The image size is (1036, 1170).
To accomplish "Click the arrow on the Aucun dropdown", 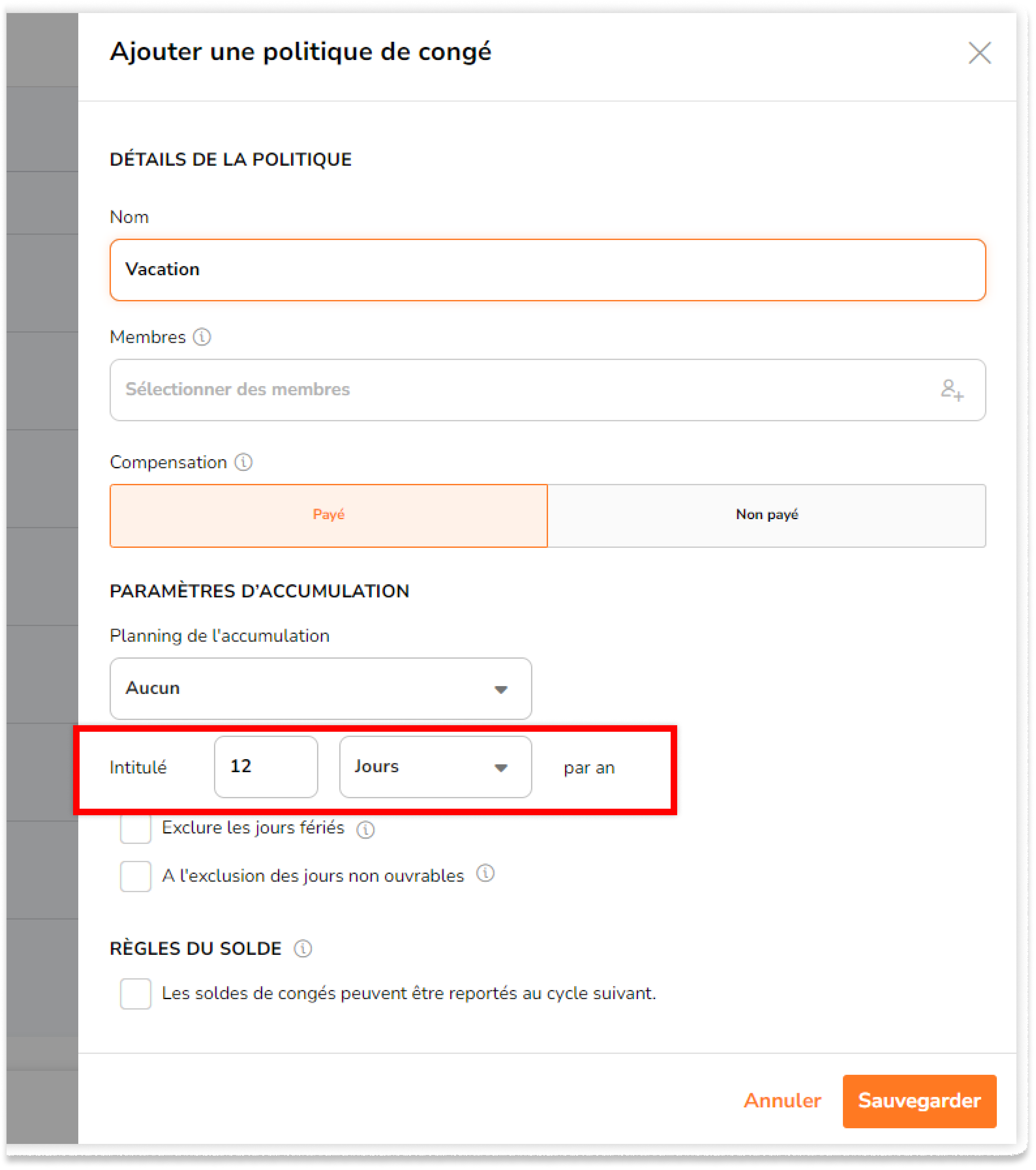I will click(501, 689).
